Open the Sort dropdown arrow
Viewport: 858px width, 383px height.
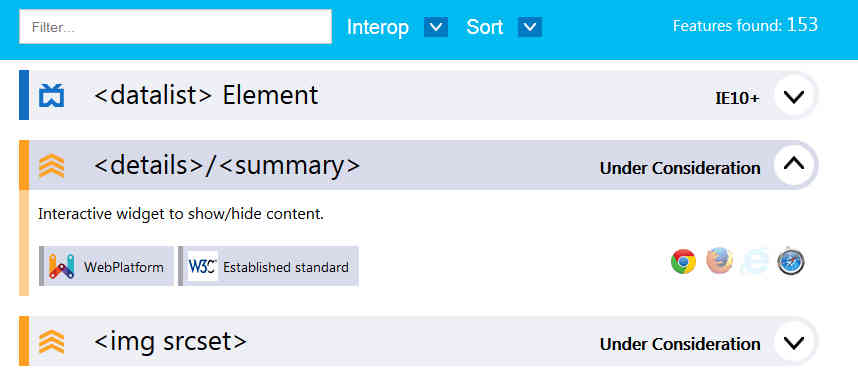tap(530, 27)
